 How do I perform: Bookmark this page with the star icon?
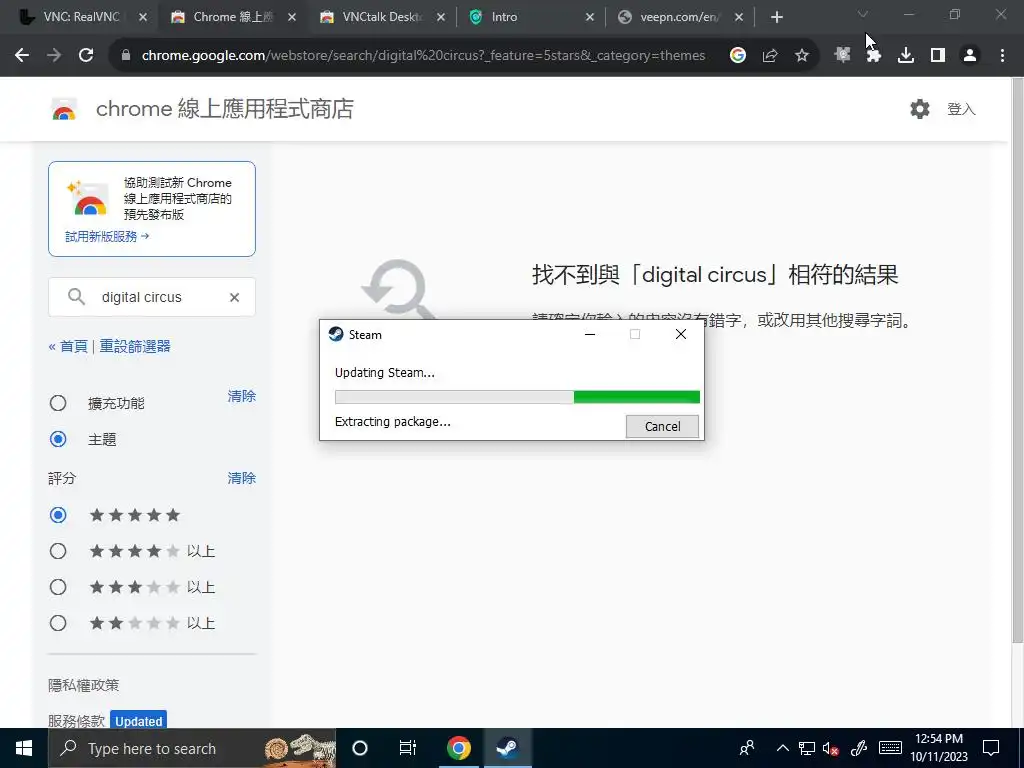click(802, 56)
